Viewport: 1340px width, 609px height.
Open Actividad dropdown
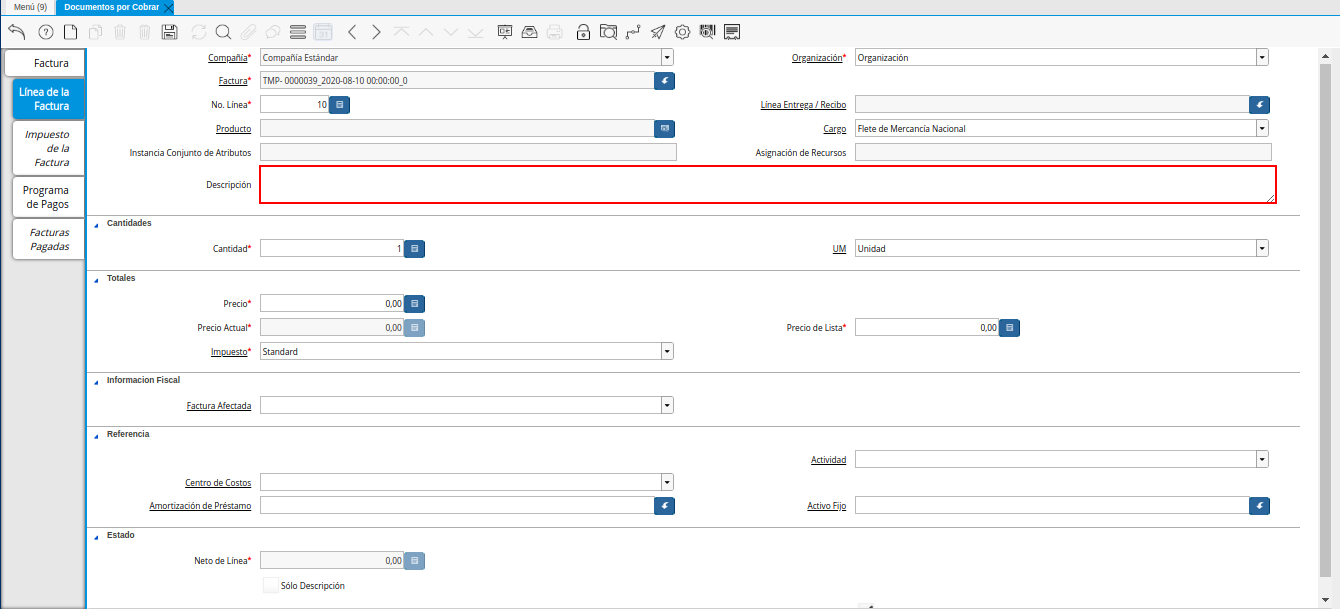coord(1262,459)
